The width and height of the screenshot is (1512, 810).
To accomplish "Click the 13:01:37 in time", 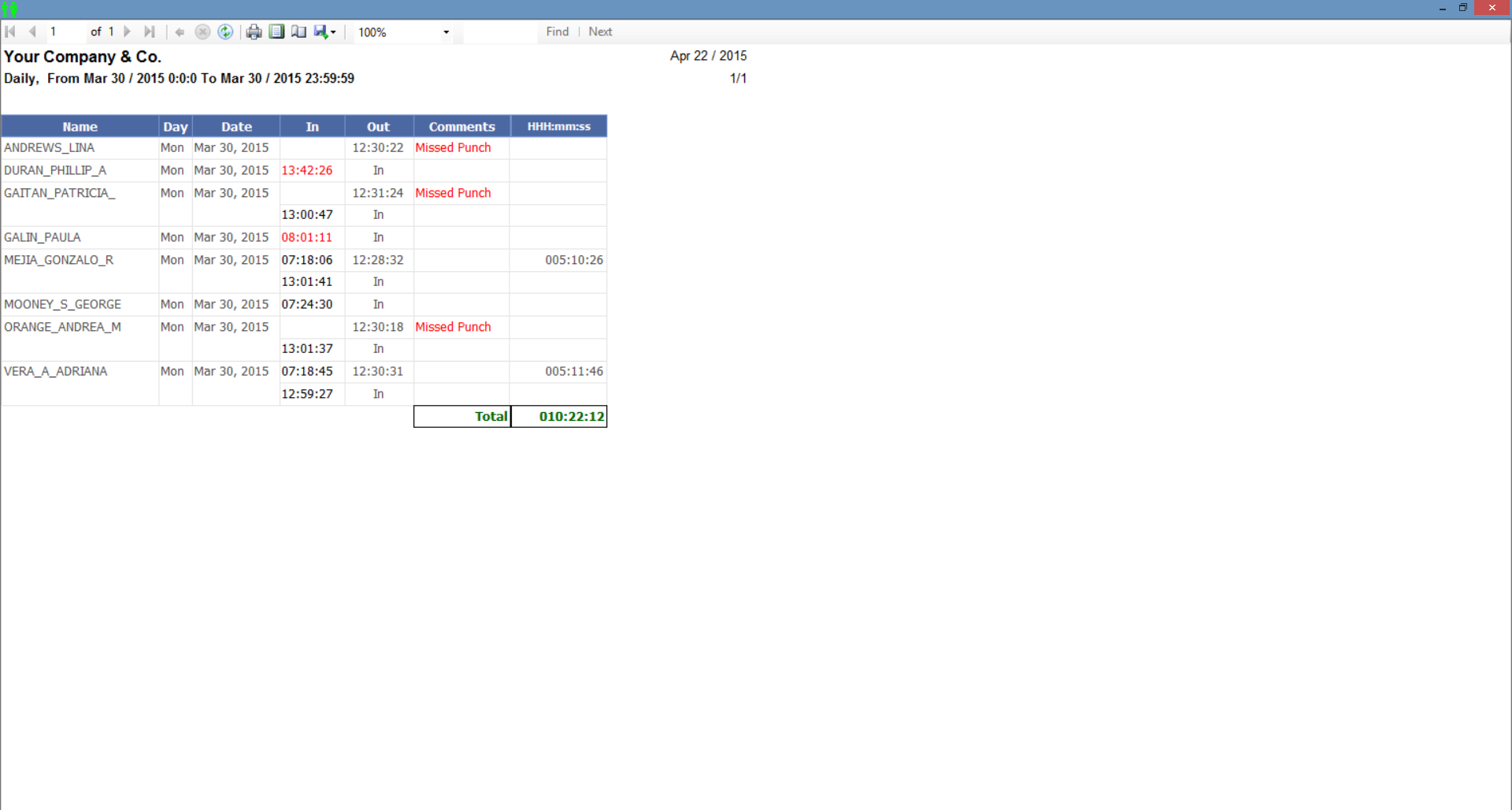I will (307, 349).
